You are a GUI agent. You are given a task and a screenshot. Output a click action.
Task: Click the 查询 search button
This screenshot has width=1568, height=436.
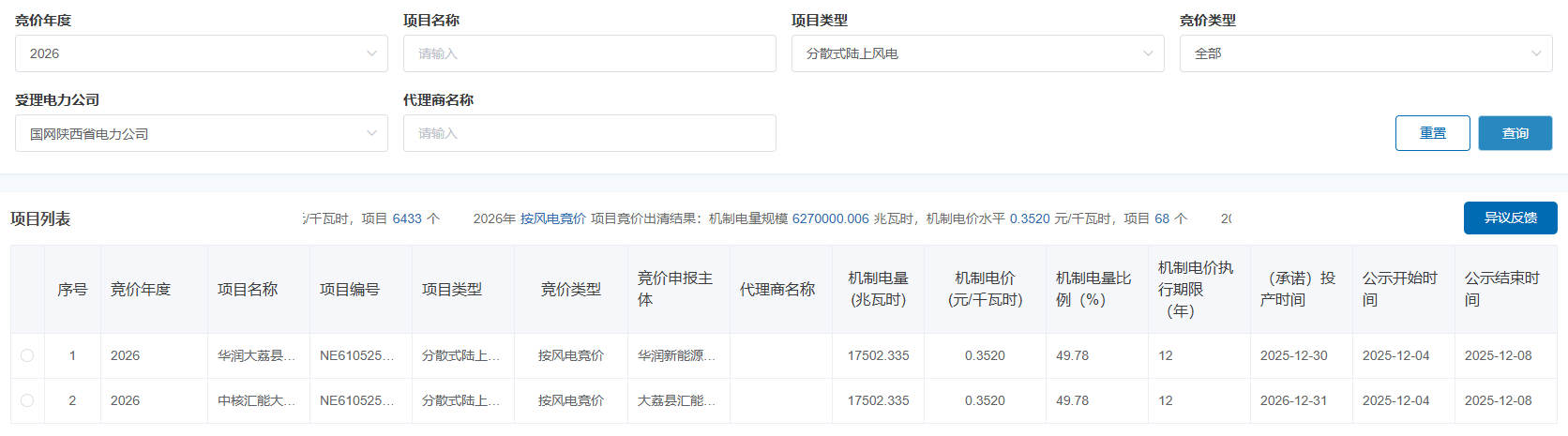tap(1515, 133)
